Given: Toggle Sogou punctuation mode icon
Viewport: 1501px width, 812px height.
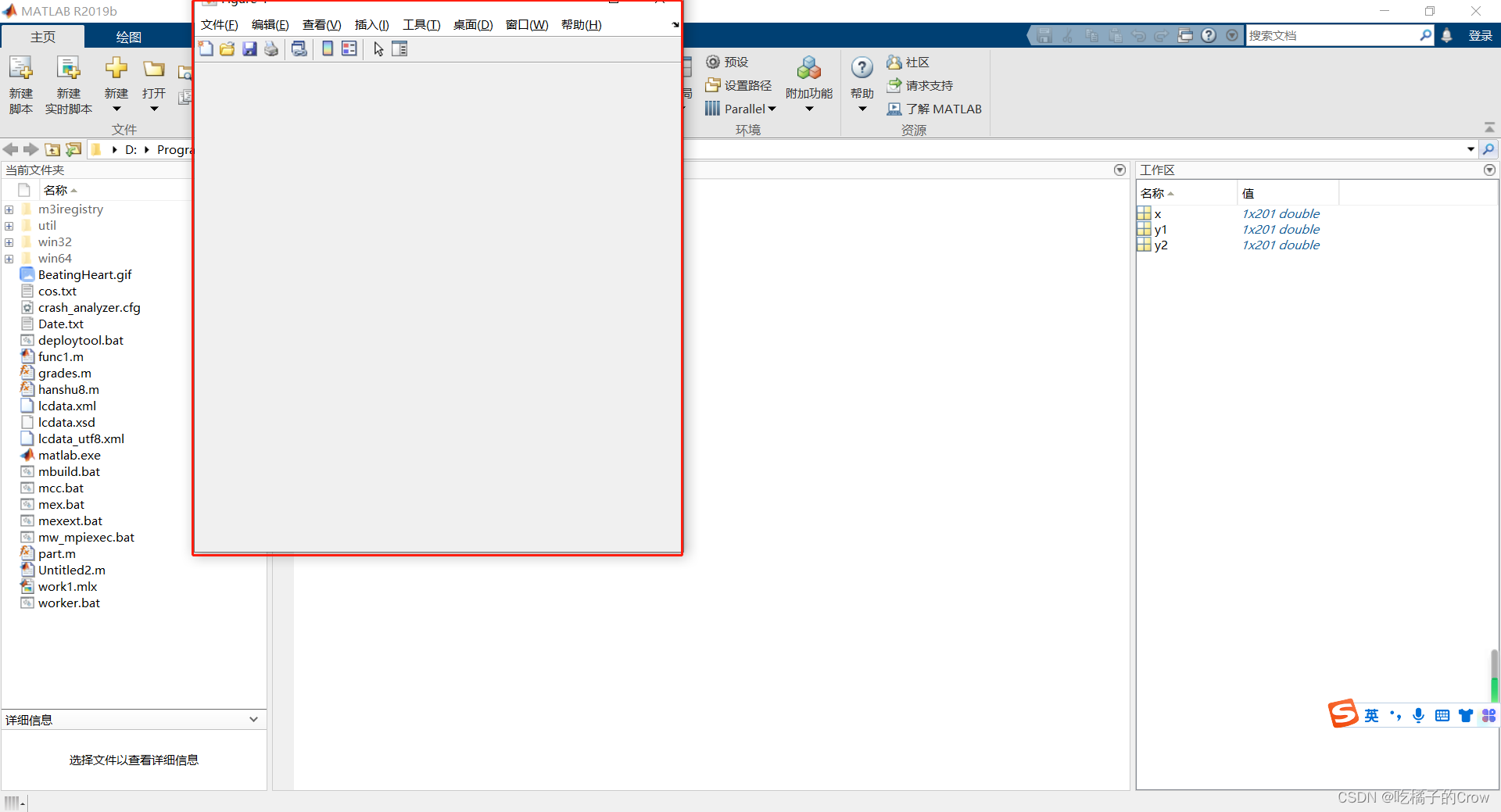Looking at the screenshot, I should [1395, 715].
